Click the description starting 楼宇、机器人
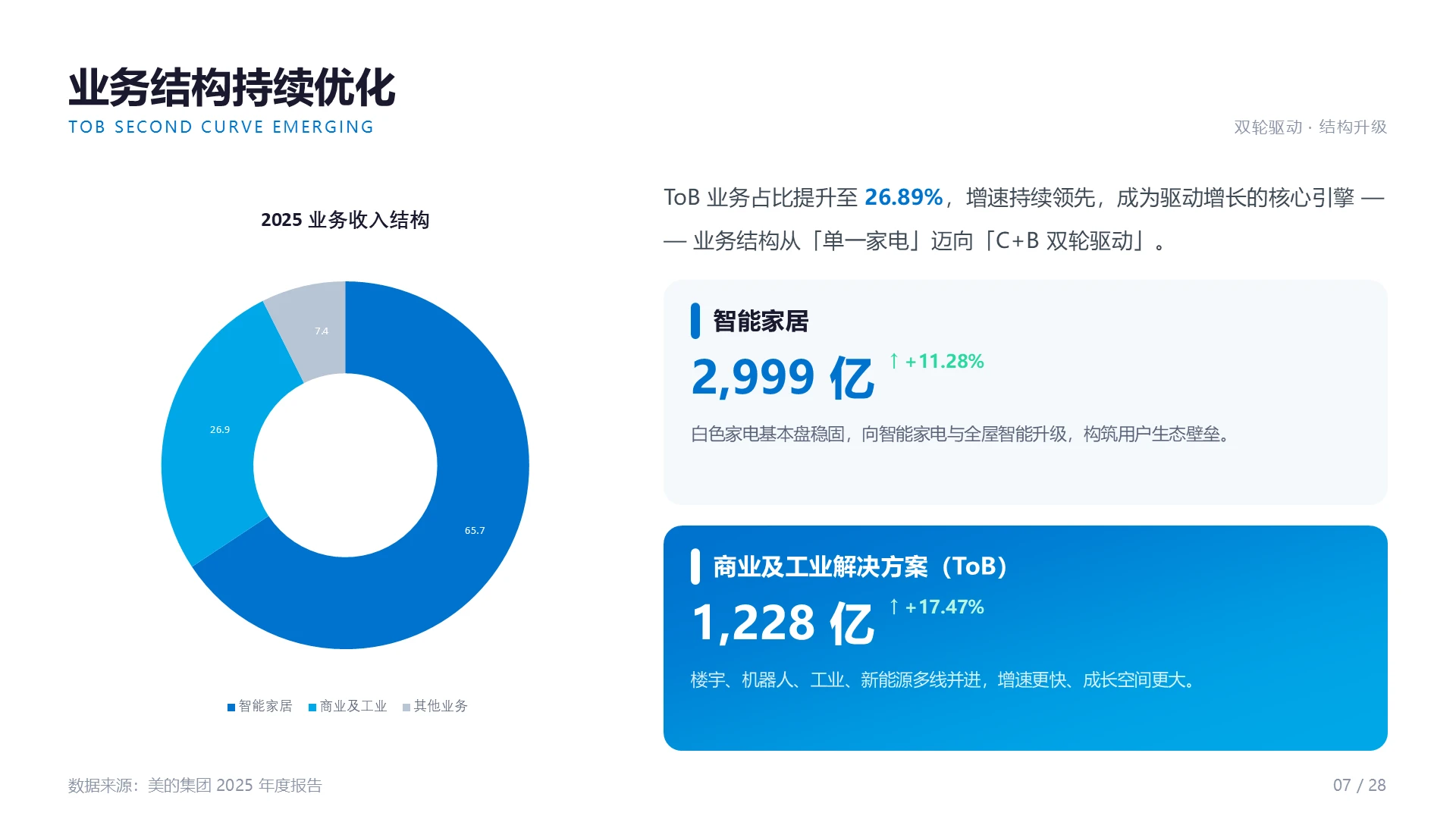This screenshot has width=1456, height=819. pyautogui.click(x=943, y=679)
